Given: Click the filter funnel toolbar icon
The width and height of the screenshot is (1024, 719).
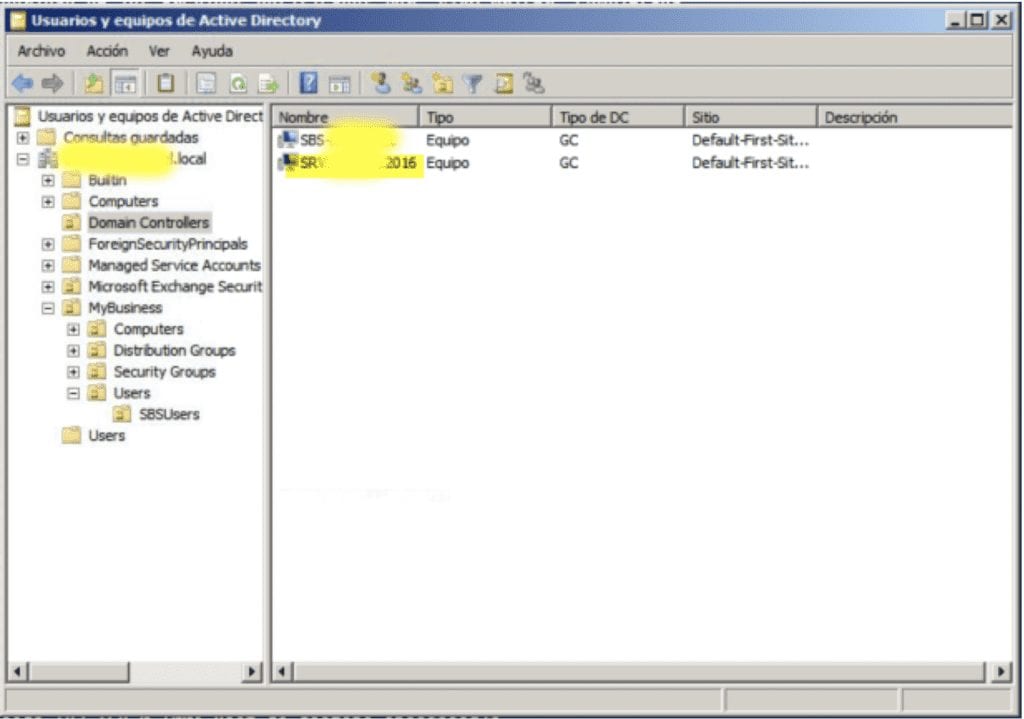Looking at the screenshot, I should (472, 84).
